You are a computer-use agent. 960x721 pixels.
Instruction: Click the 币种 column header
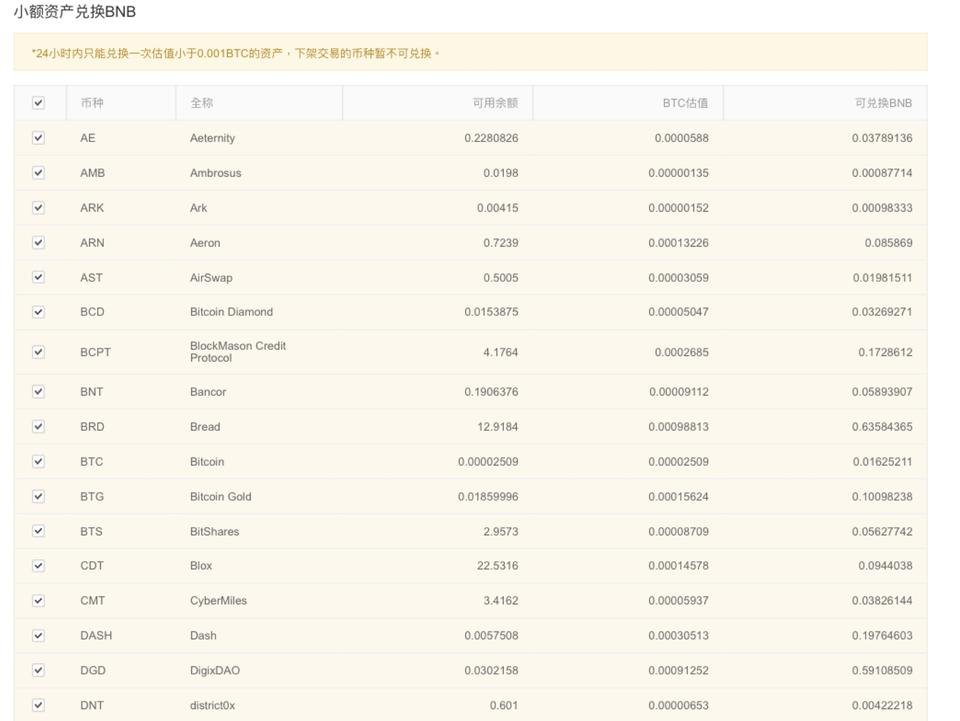tap(92, 103)
